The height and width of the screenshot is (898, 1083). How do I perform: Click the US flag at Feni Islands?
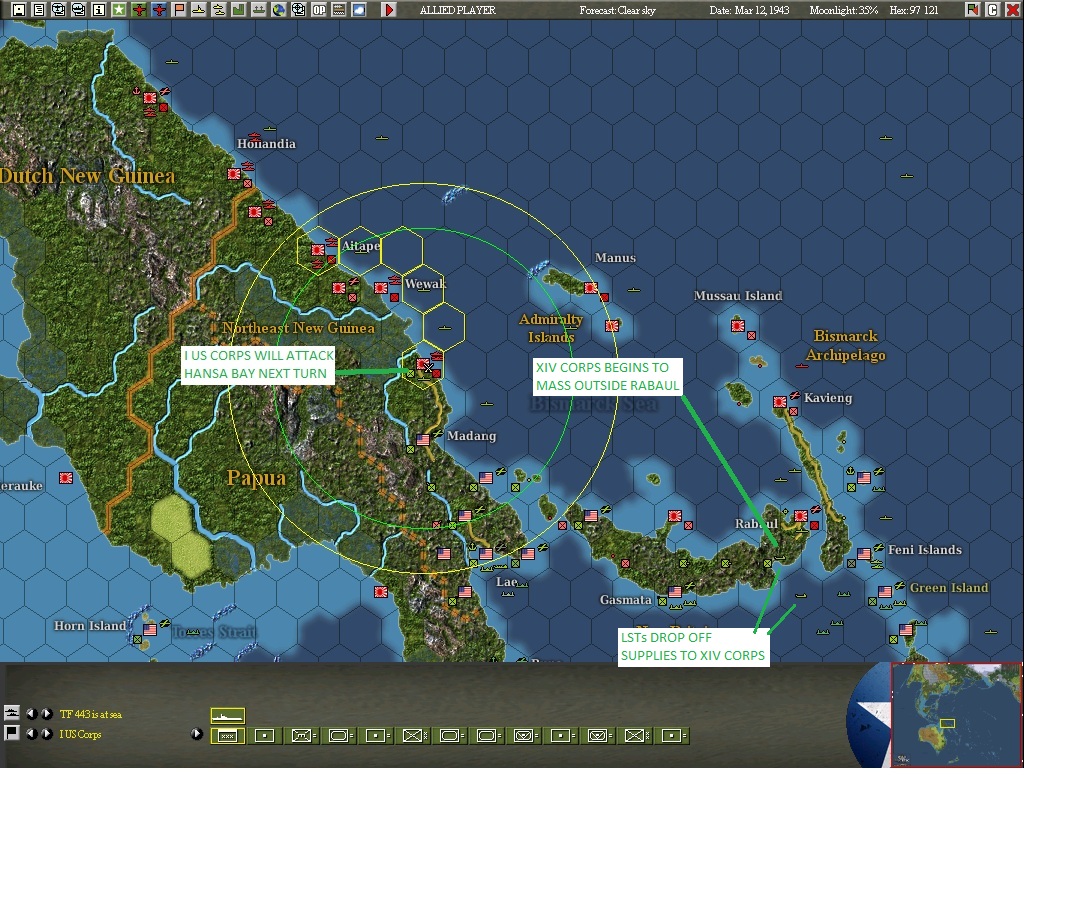click(x=863, y=553)
